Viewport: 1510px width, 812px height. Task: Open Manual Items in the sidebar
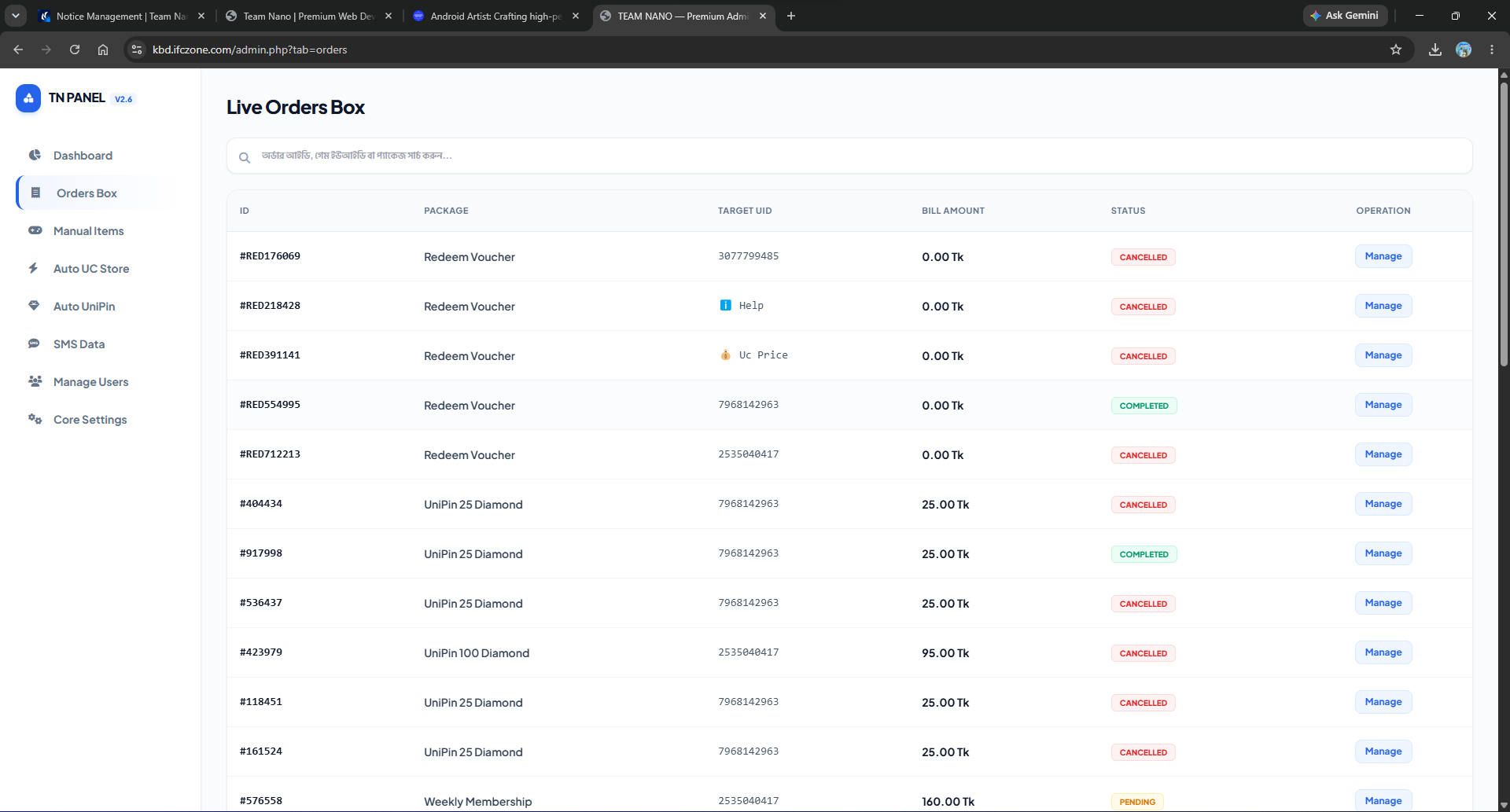[88, 231]
